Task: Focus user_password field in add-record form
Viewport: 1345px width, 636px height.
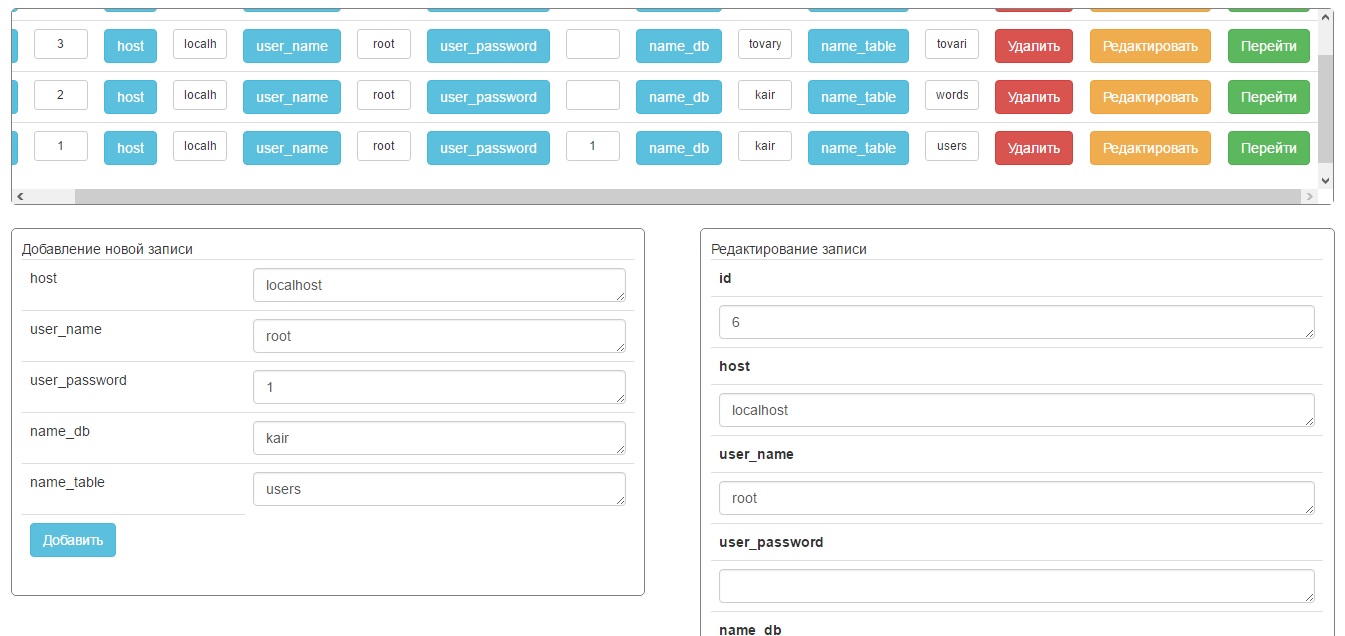Action: pyautogui.click(x=439, y=387)
